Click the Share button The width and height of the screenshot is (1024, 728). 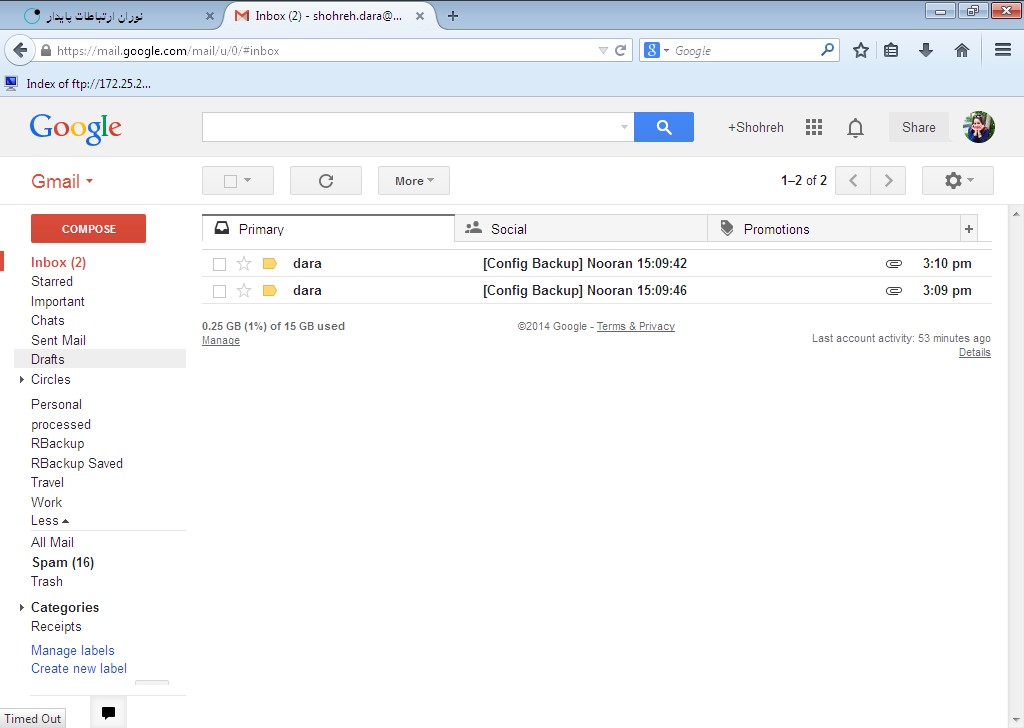[x=918, y=127]
